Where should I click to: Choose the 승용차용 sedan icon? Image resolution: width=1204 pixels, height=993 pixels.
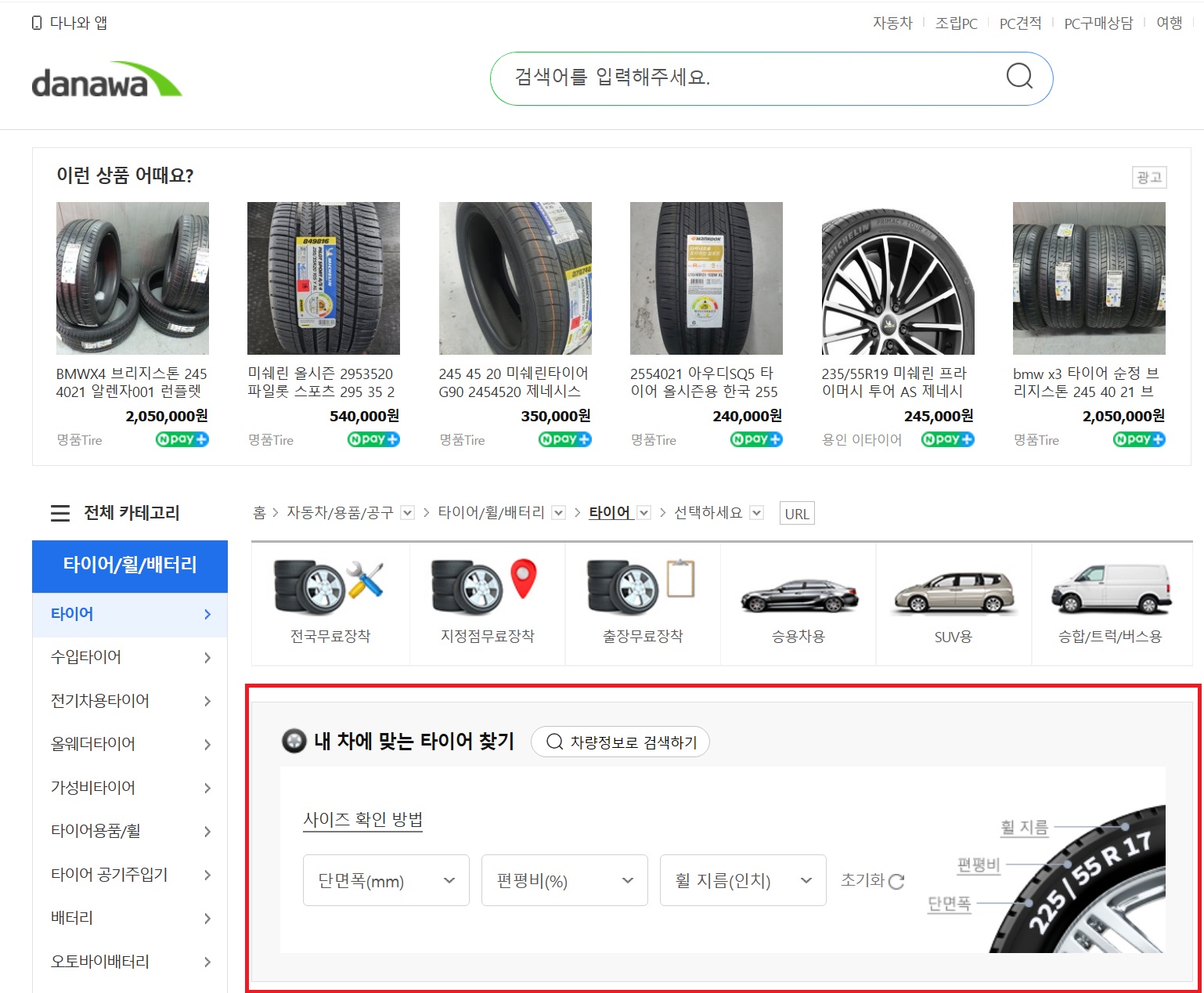(798, 595)
